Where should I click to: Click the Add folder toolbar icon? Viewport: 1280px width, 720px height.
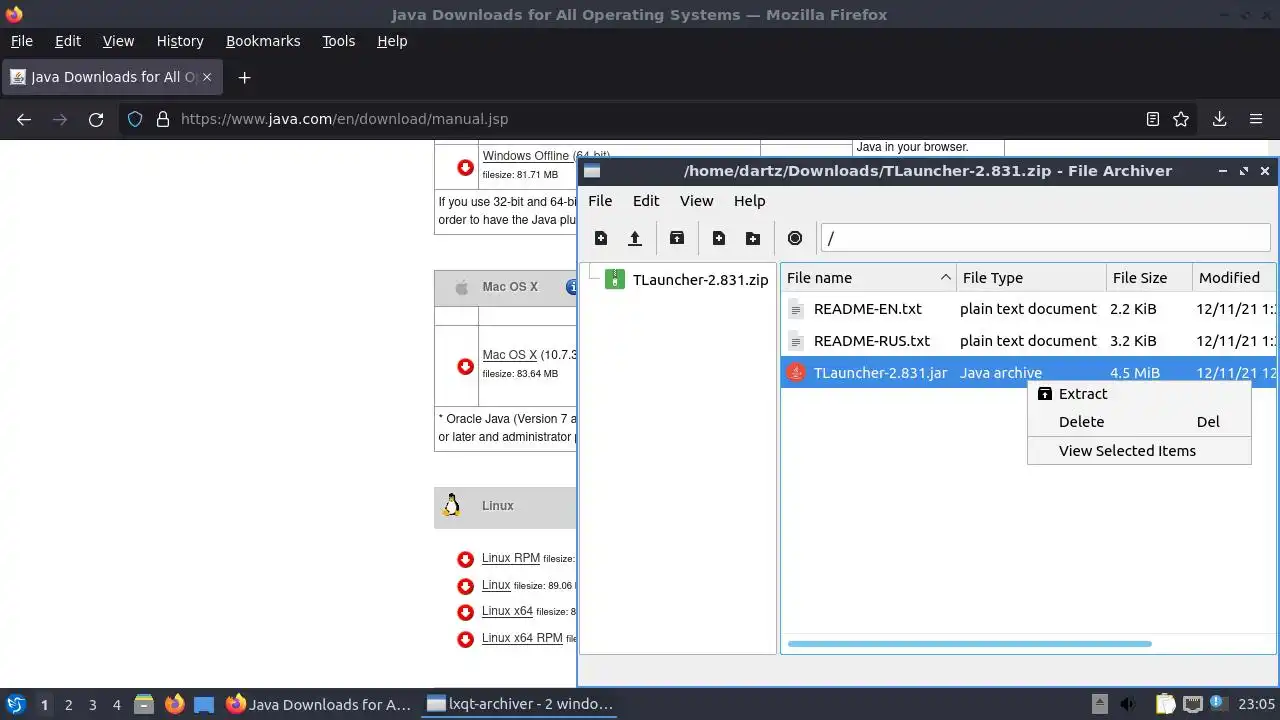pyautogui.click(x=753, y=238)
